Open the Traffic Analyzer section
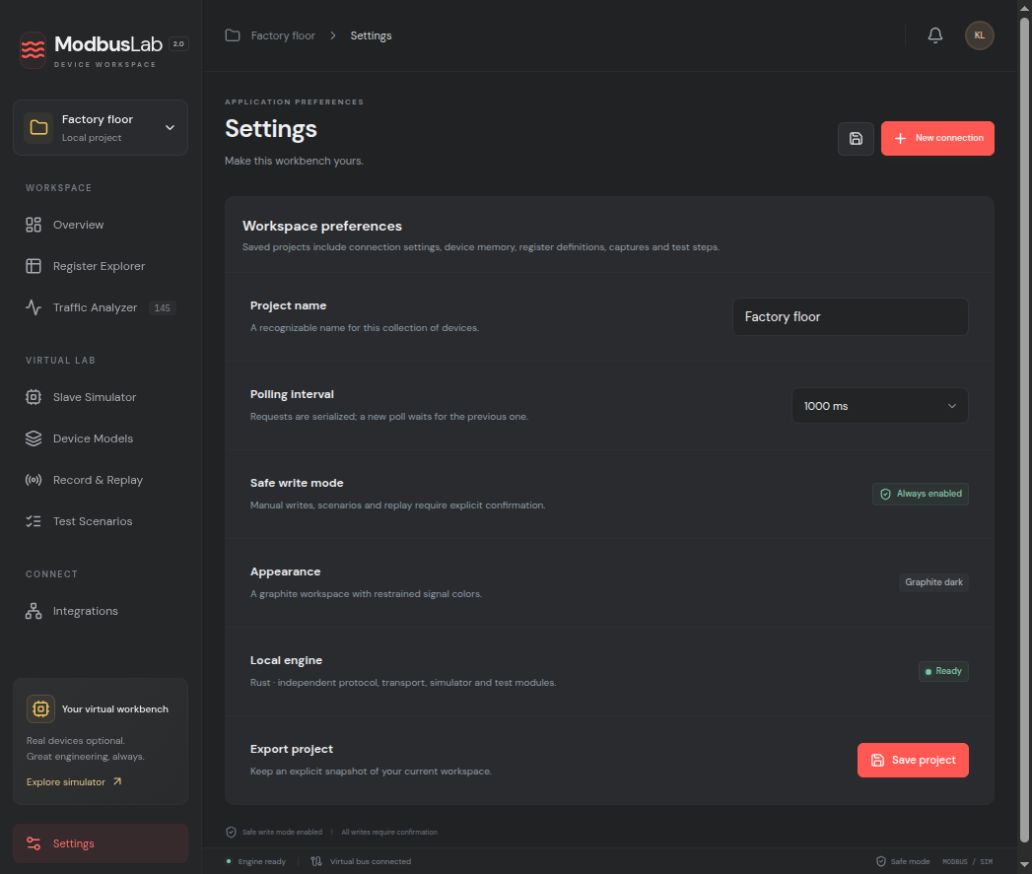1032x874 pixels. pos(100,307)
